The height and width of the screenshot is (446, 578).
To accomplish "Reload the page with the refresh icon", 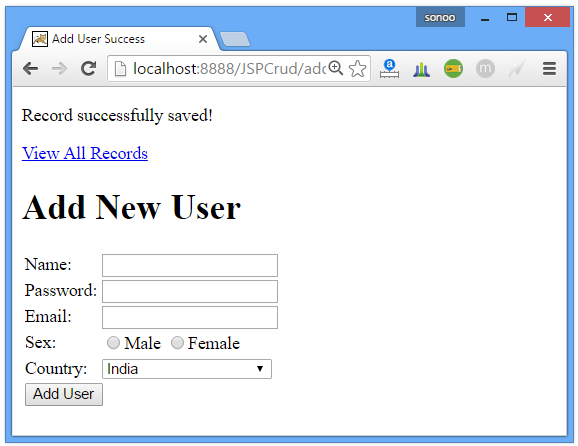I will click(88, 69).
